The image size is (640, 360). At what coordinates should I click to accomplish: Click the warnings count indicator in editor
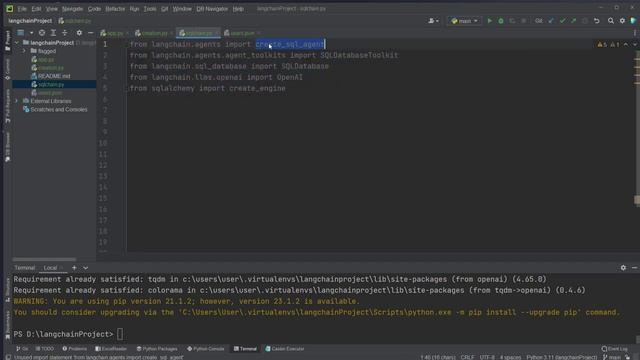[x=602, y=44]
